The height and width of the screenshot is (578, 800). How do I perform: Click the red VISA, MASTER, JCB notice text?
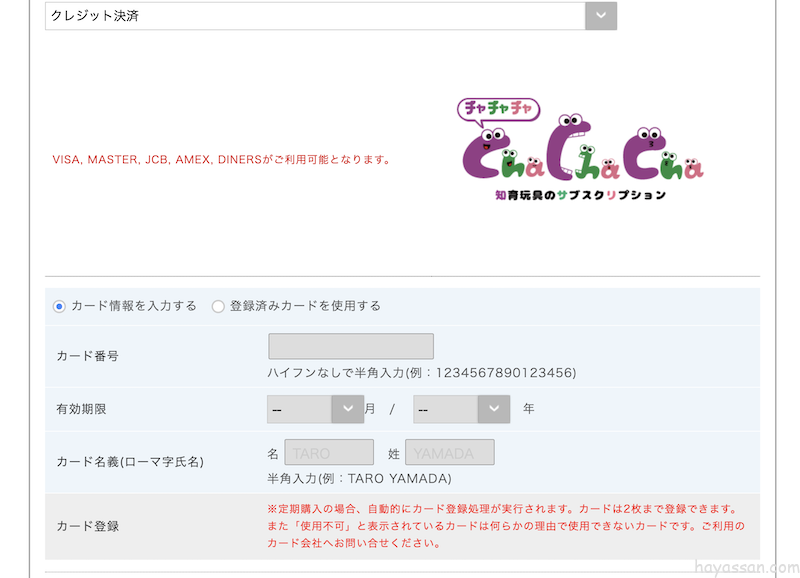tap(221, 159)
